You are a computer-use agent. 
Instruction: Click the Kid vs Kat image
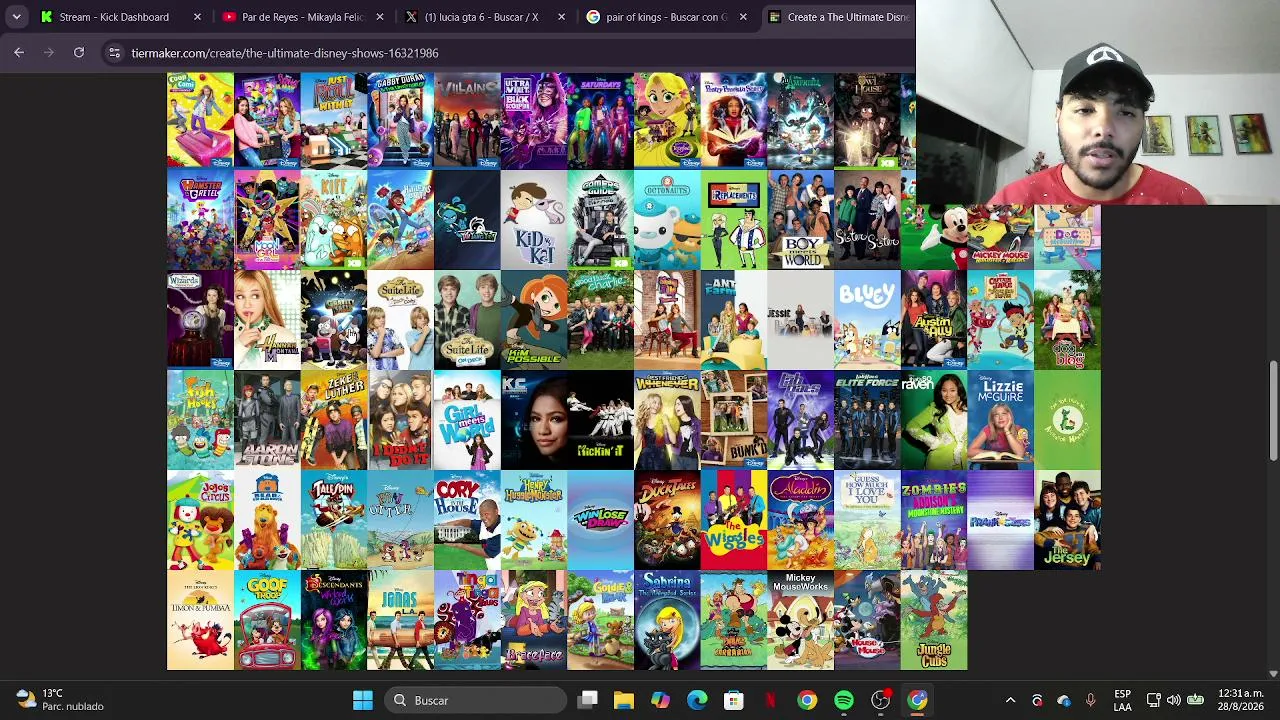pyautogui.click(x=534, y=220)
